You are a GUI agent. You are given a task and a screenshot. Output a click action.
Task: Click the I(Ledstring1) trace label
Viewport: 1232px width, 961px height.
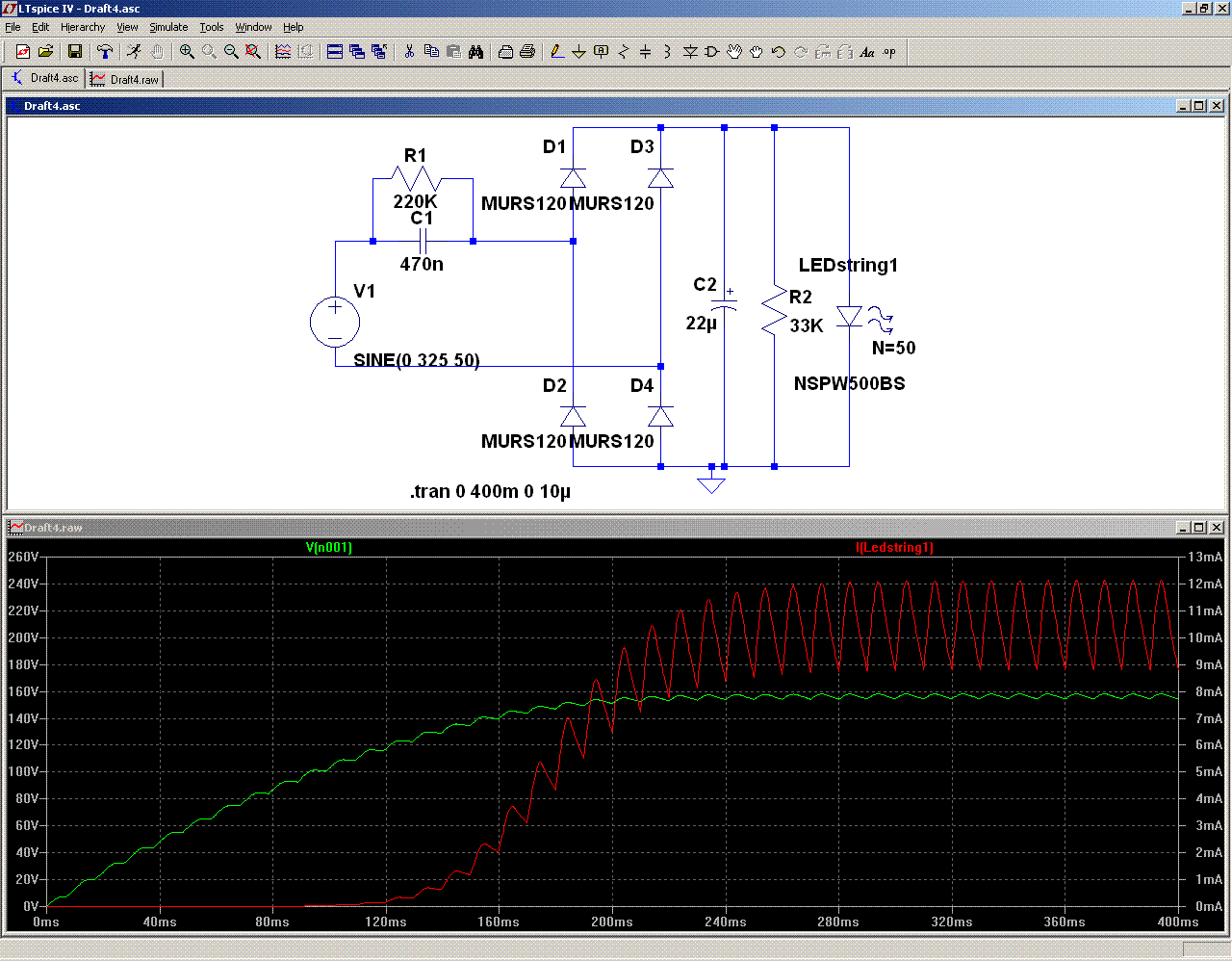pyautogui.click(x=894, y=548)
